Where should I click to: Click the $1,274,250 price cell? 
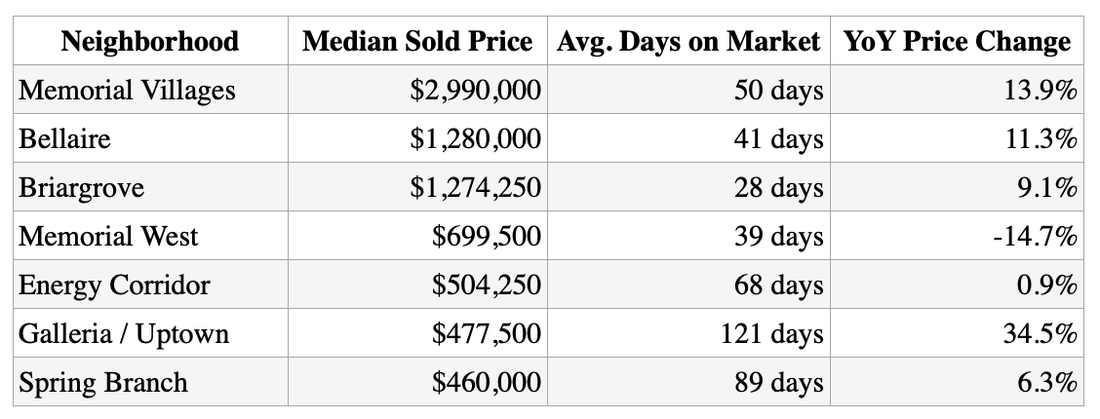click(x=417, y=187)
